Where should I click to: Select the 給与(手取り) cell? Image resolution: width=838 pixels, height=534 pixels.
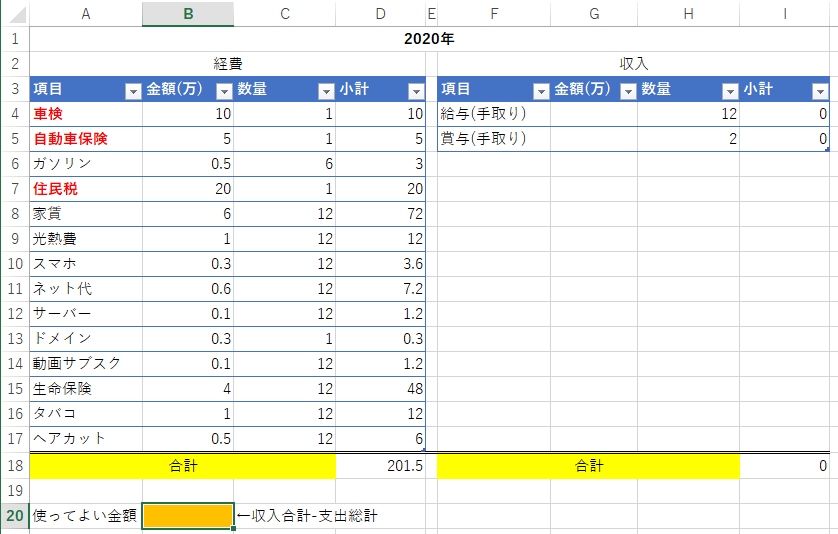[x=494, y=114]
